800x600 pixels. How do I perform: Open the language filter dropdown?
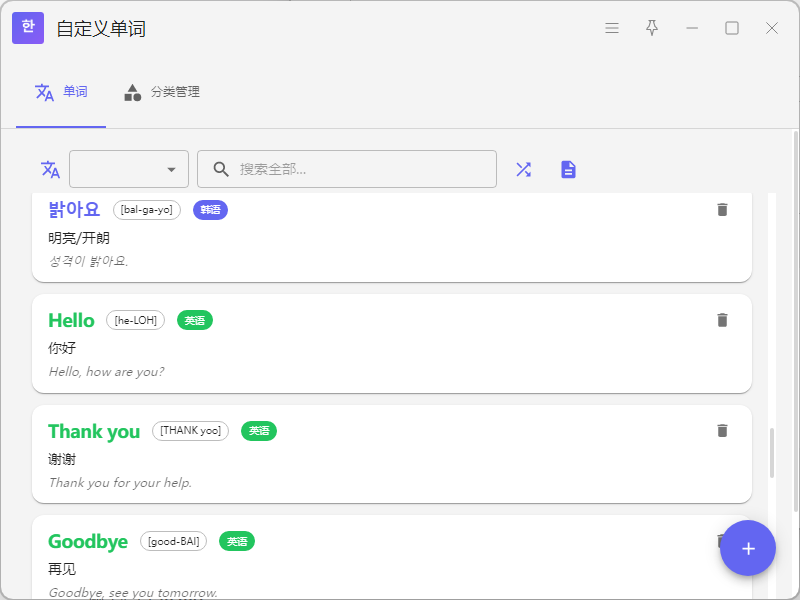129,169
